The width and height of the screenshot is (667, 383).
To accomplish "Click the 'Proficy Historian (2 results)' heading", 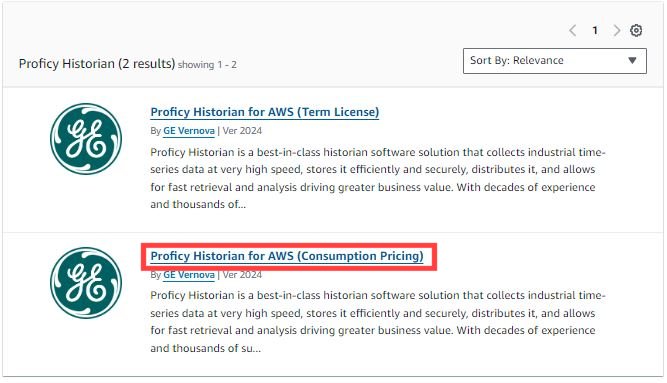I will (97, 64).
